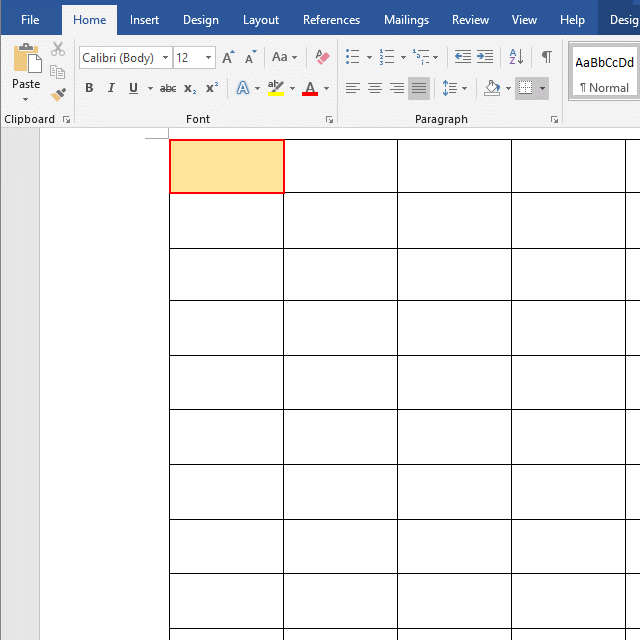The height and width of the screenshot is (640, 640).
Task: Open Paragraph settings dialog launcher
Action: tap(554, 120)
